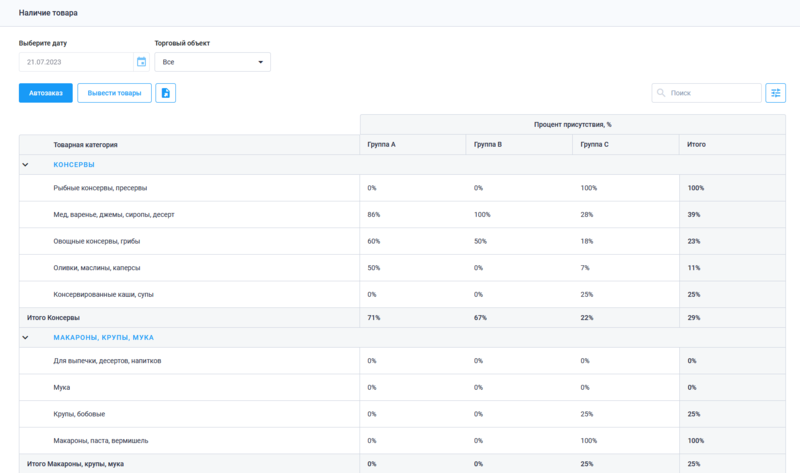Collapse the Макароны, крупы, мука chevron
Screen dimensions: 800x473
tap(25, 338)
